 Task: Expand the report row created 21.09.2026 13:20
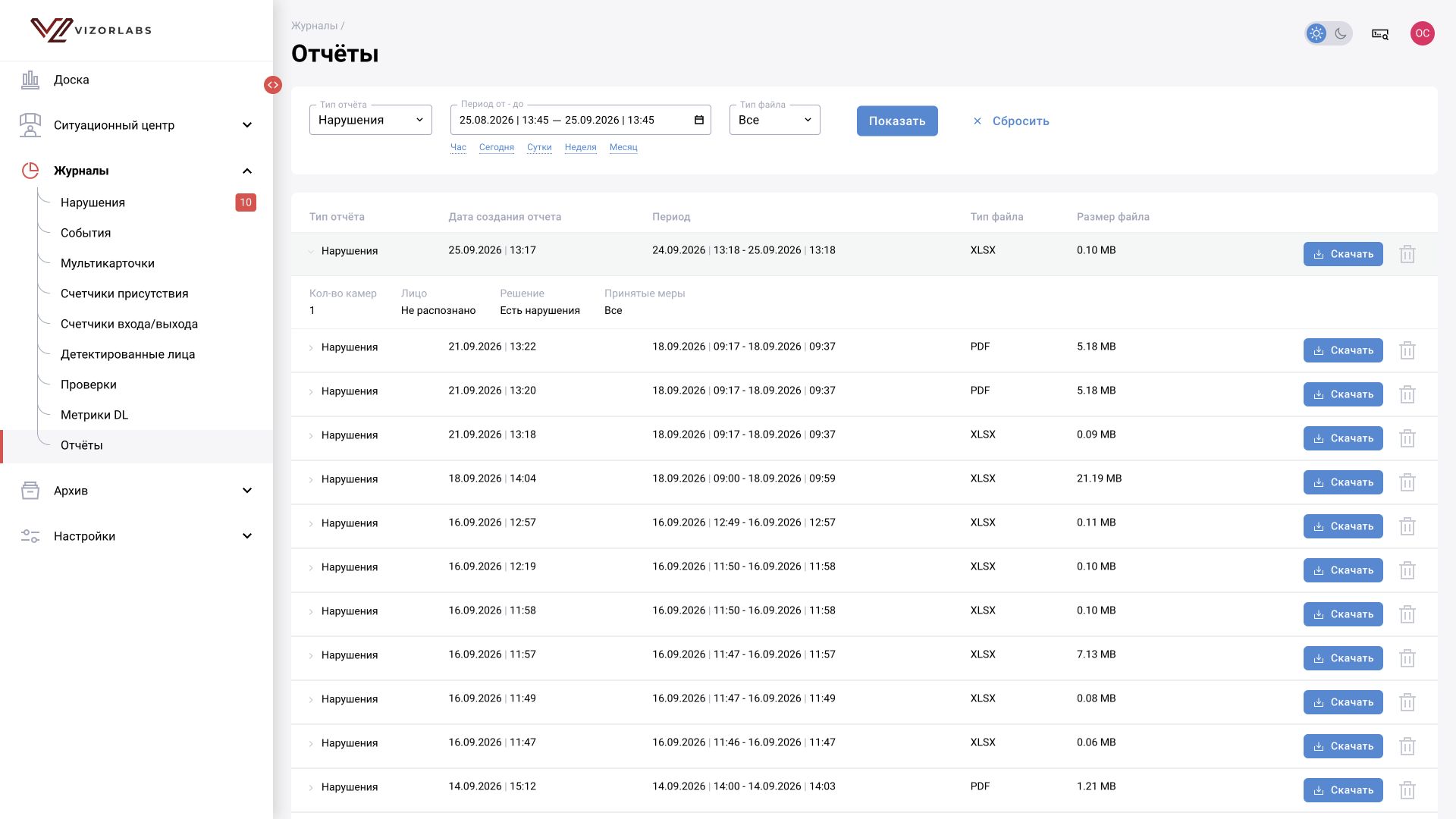(x=311, y=392)
